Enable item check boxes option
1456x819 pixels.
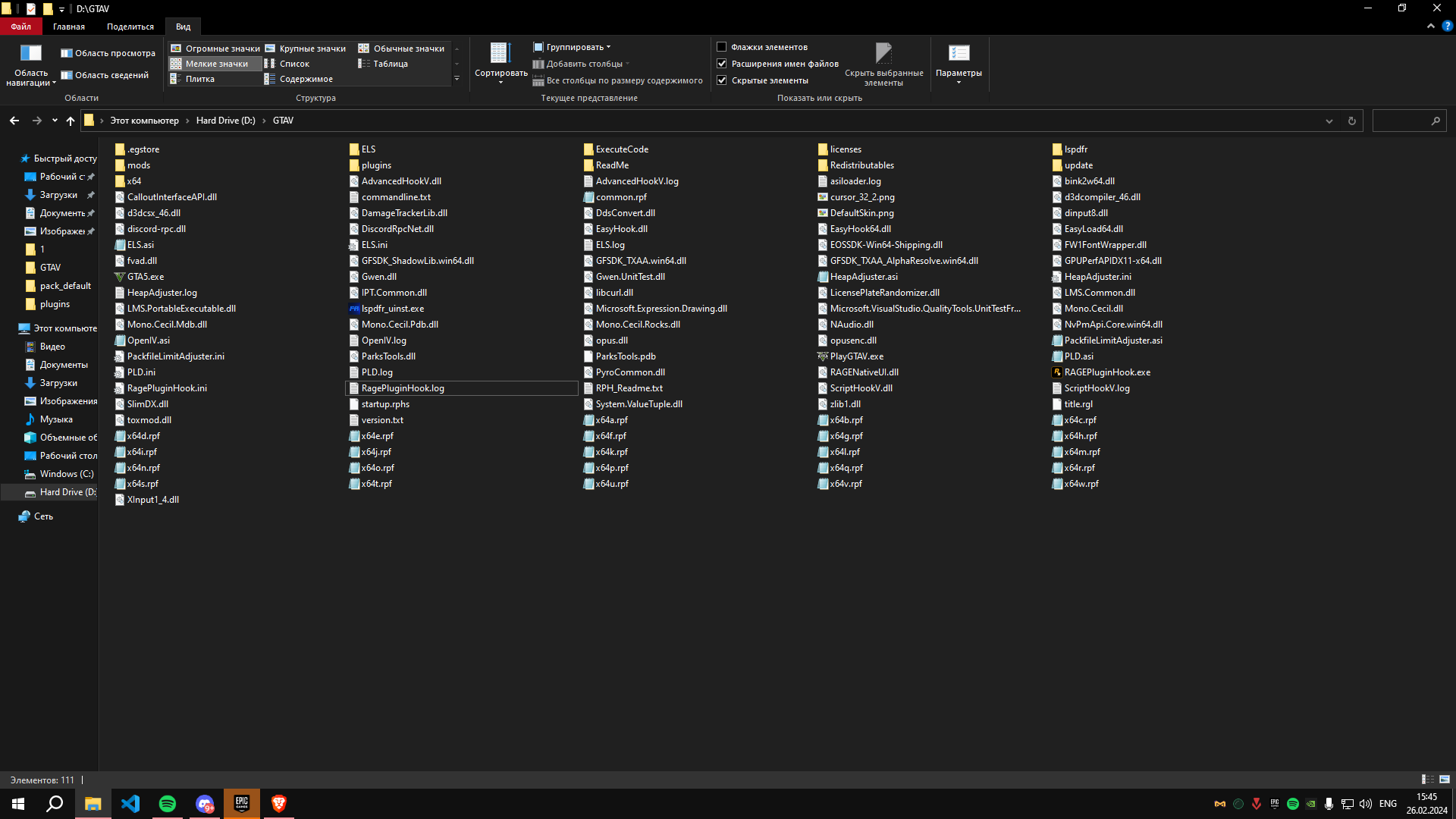click(x=722, y=47)
